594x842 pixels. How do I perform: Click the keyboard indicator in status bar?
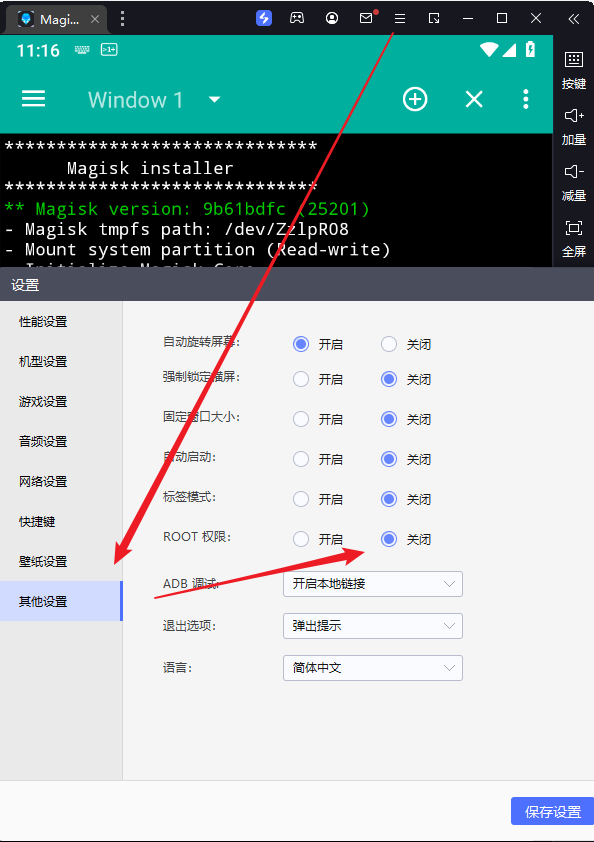tap(82, 50)
